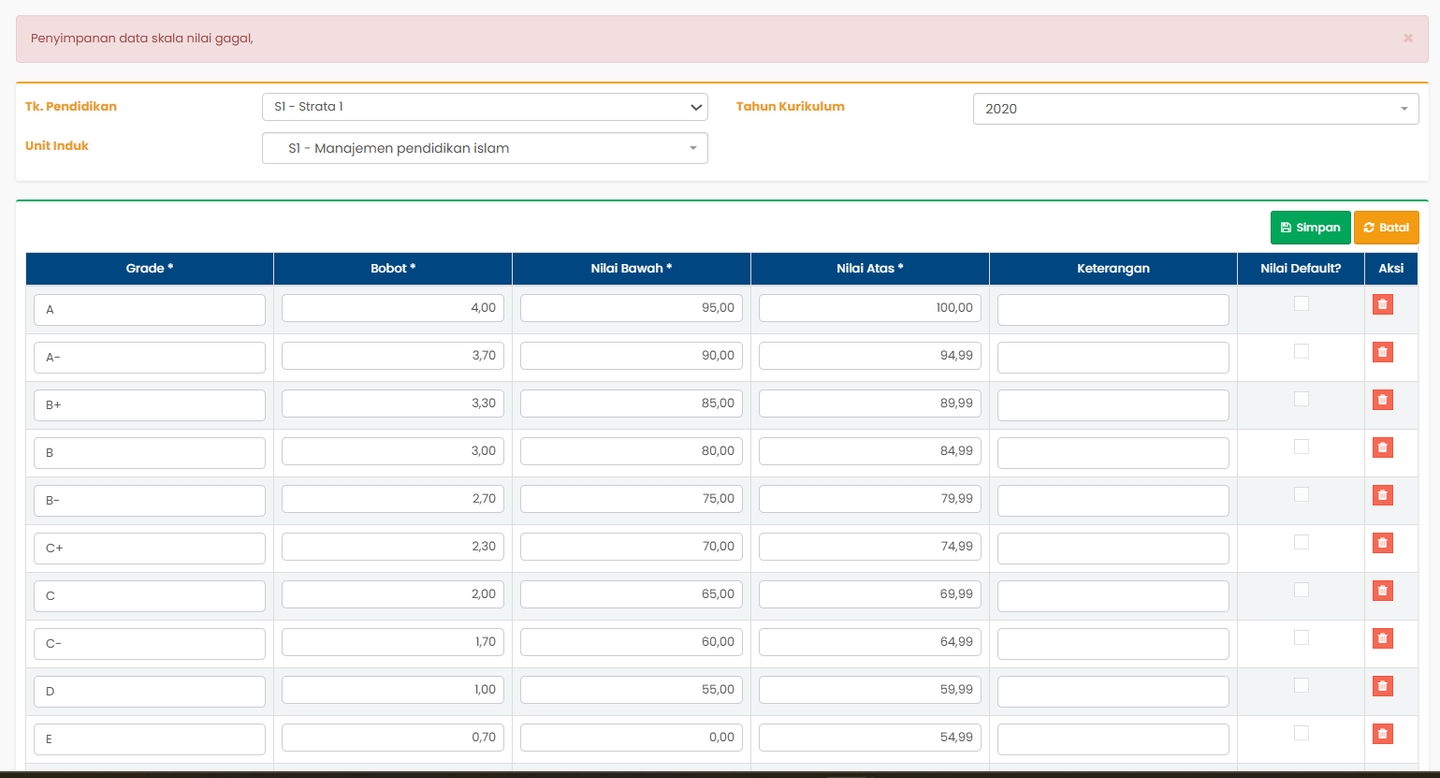The width and height of the screenshot is (1440, 778).
Task: Delete the grade D row
Action: [x=1382, y=686]
